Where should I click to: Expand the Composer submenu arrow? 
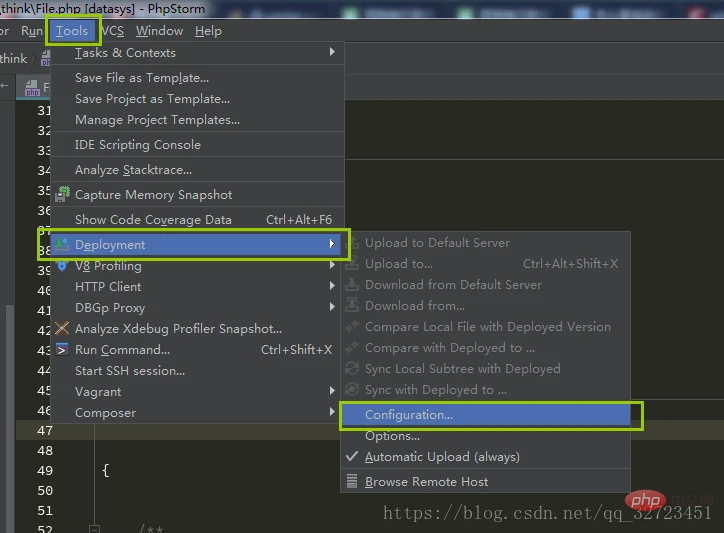point(332,413)
